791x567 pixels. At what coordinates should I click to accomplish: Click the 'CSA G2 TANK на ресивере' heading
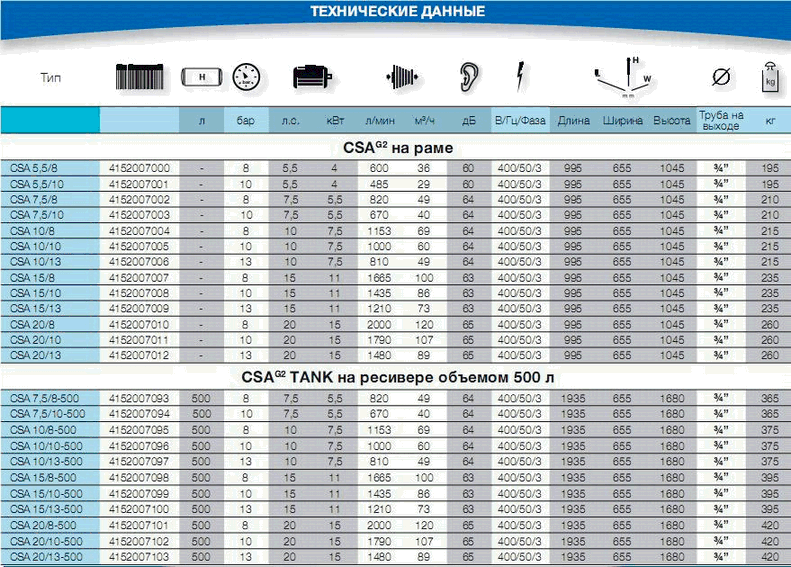pyautogui.click(x=398, y=377)
